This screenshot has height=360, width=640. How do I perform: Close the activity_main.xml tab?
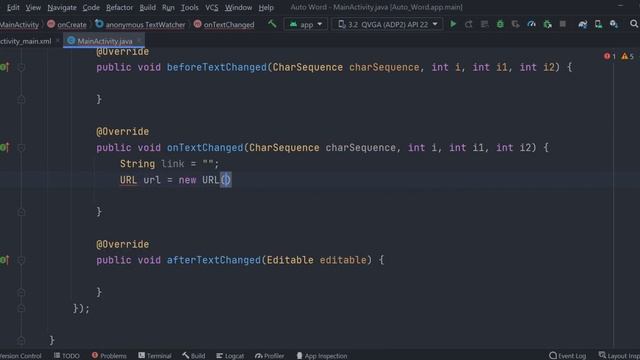[58, 40]
